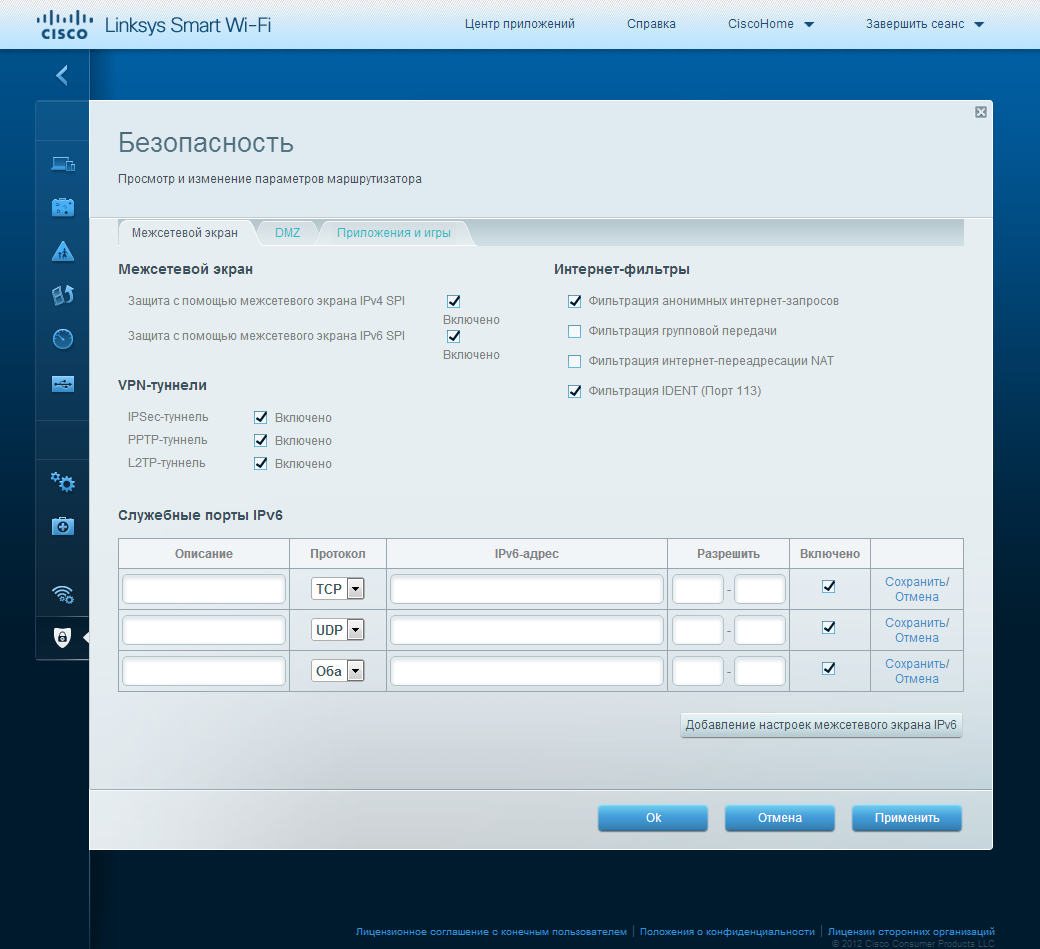Screen dimensions: 1040x949
Task: Enable NAT internet redirection filtering
Action: click(x=574, y=361)
